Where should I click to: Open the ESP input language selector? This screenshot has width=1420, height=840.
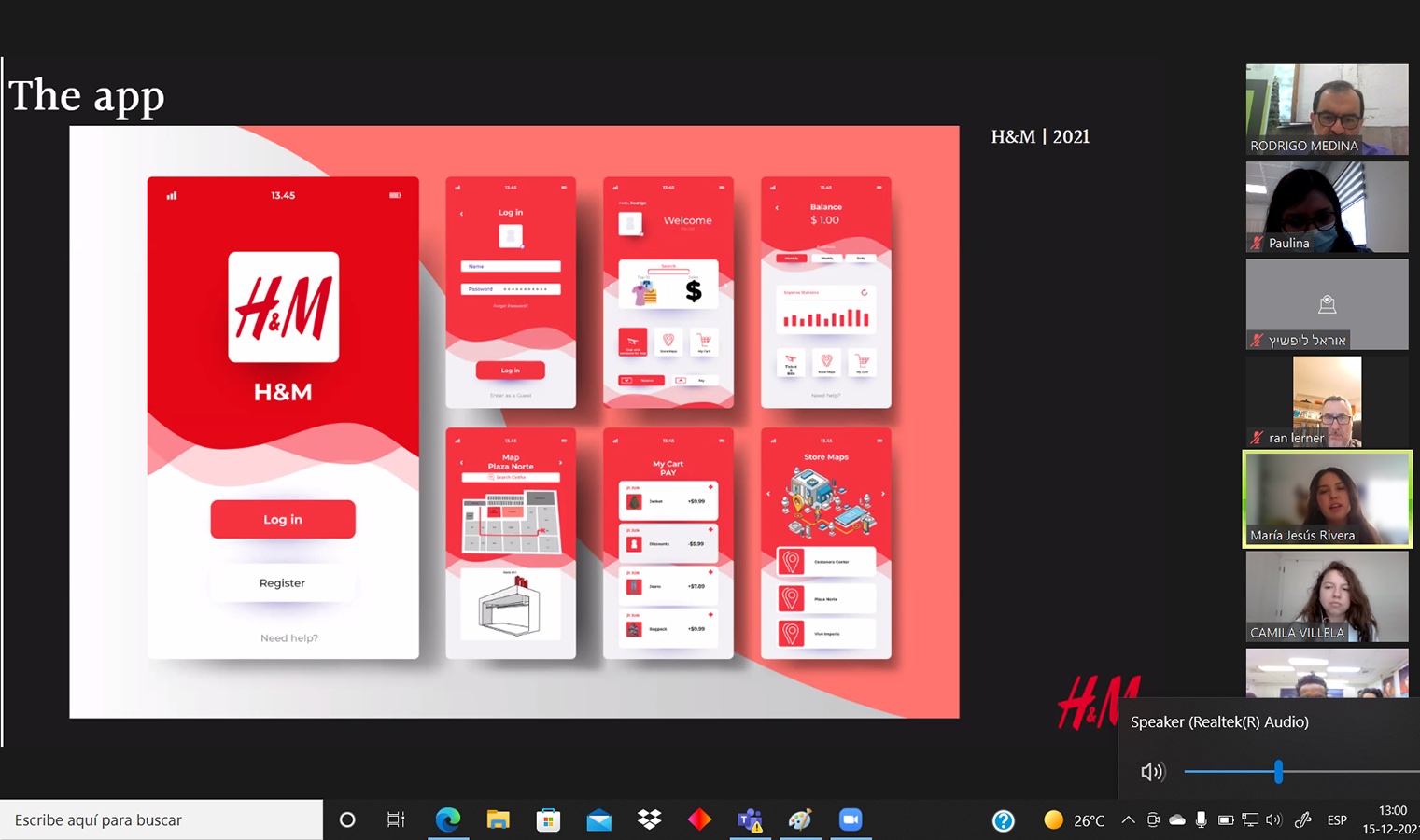1337,819
